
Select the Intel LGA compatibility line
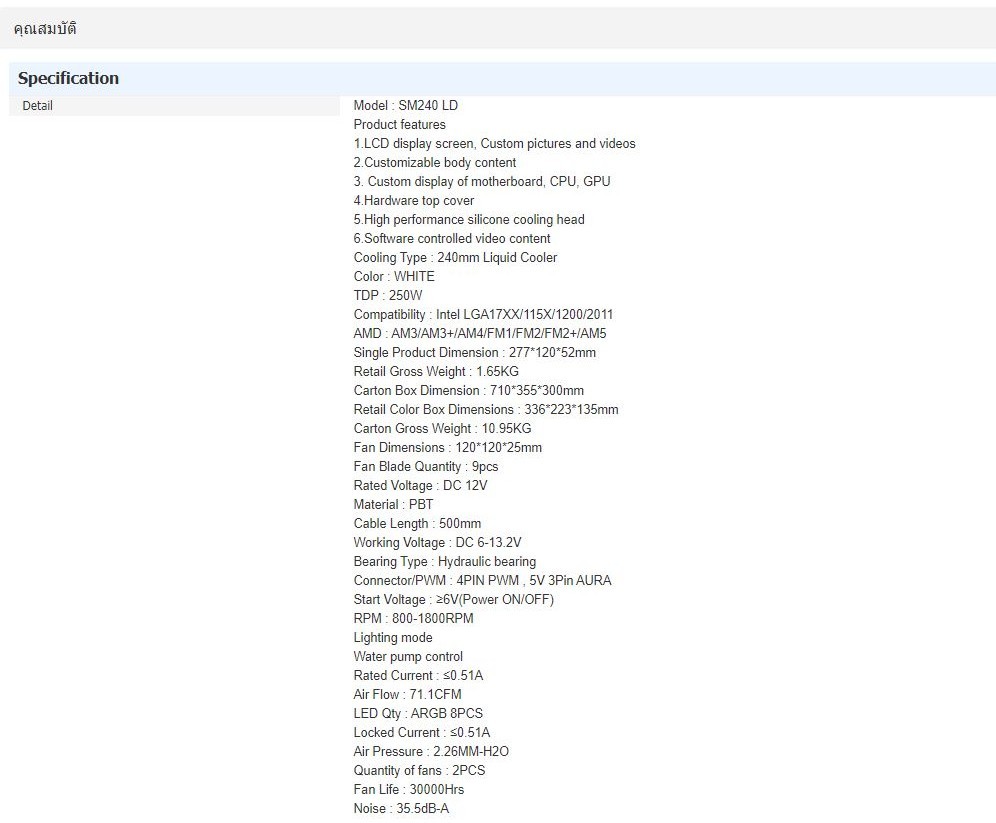[x=483, y=315]
